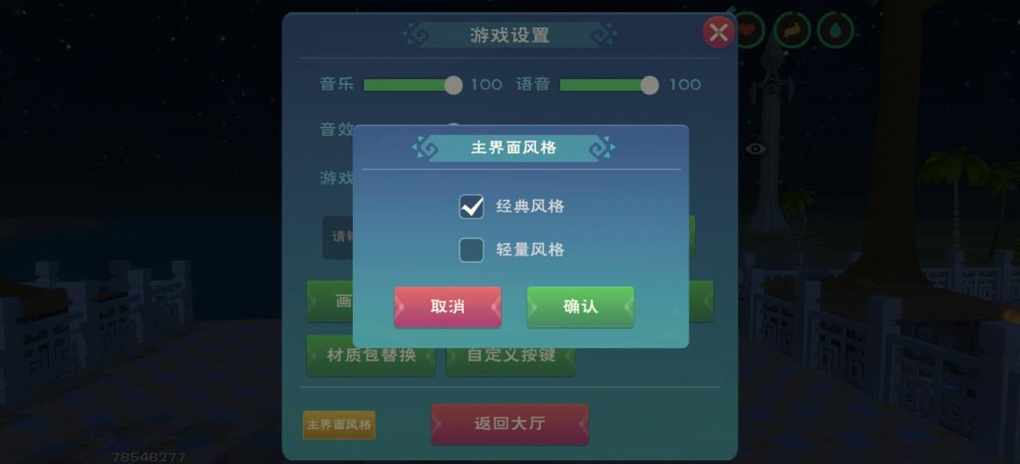This screenshot has width=1020, height=464.
Task: Open the 自定义按键 settings
Action: [511, 355]
